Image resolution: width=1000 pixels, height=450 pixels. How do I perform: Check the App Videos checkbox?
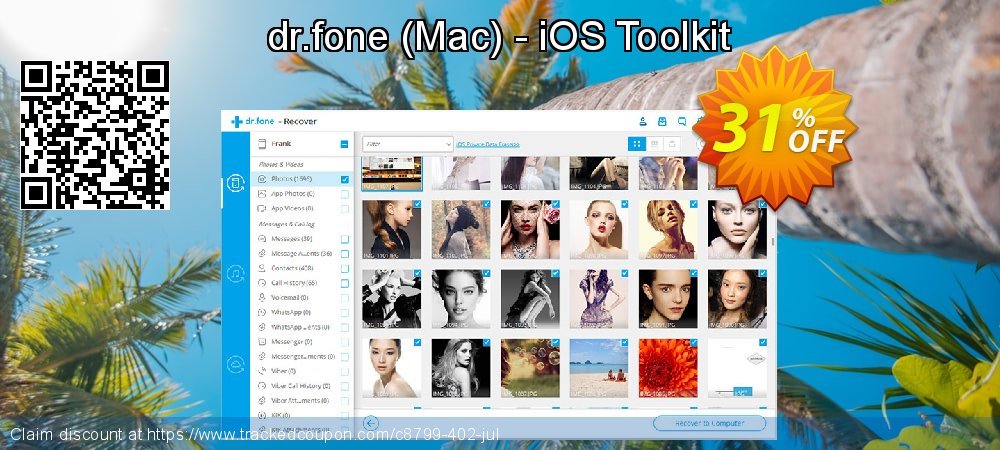[344, 209]
